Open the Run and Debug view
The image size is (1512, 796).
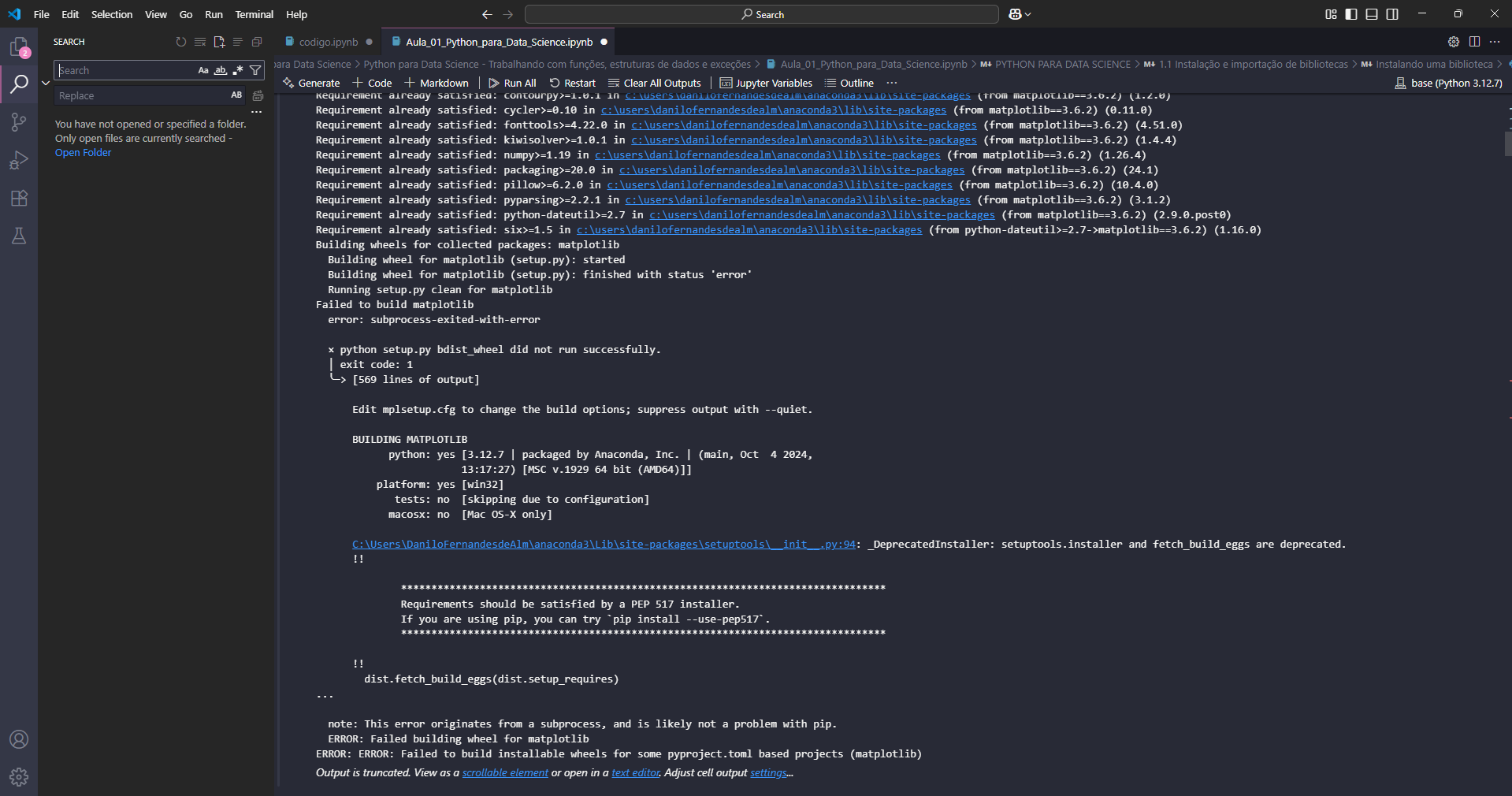coord(19,160)
